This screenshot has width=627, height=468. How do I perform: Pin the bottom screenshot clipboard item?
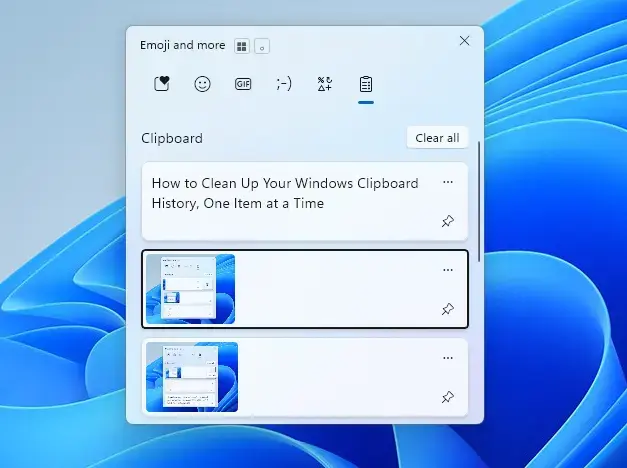pos(448,397)
